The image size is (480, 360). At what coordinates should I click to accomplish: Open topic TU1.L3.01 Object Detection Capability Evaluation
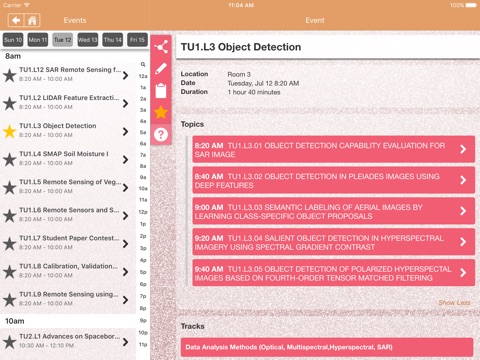click(333, 149)
